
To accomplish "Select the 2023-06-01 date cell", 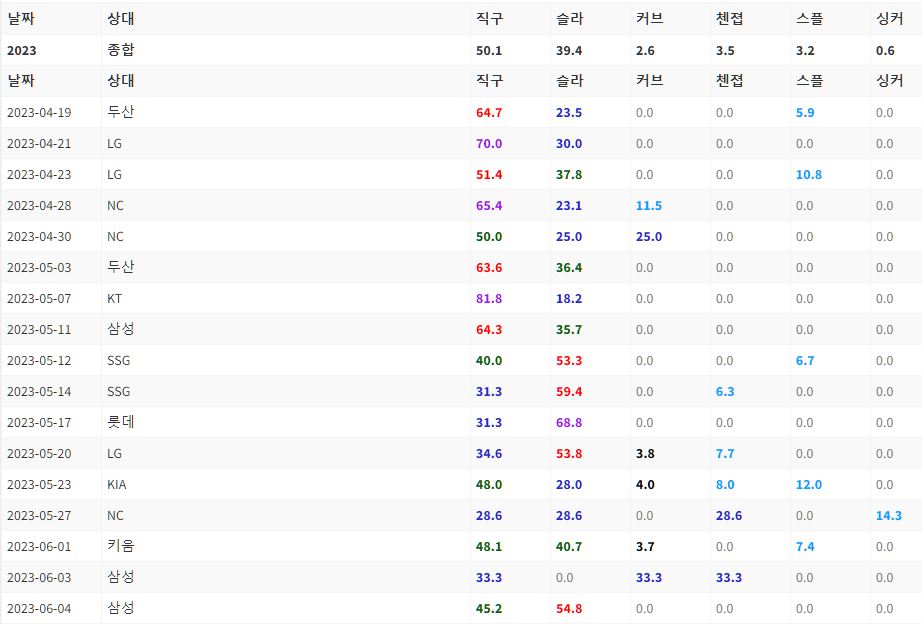I will (x=39, y=547).
